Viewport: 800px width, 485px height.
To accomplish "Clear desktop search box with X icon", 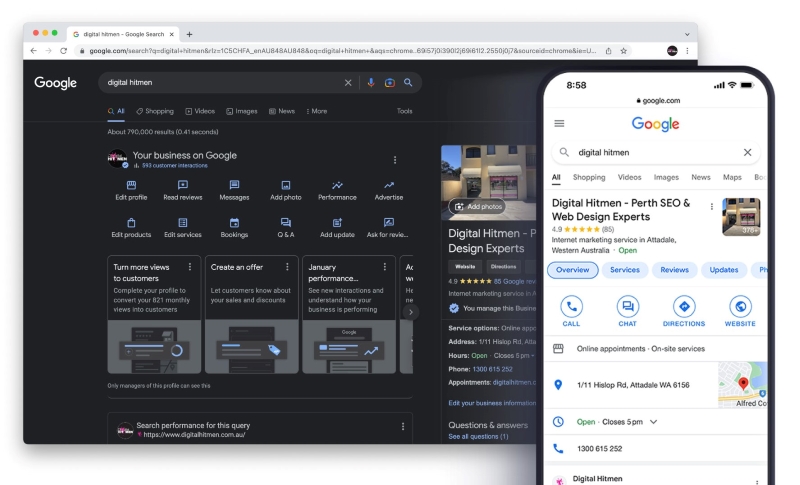I will point(348,83).
